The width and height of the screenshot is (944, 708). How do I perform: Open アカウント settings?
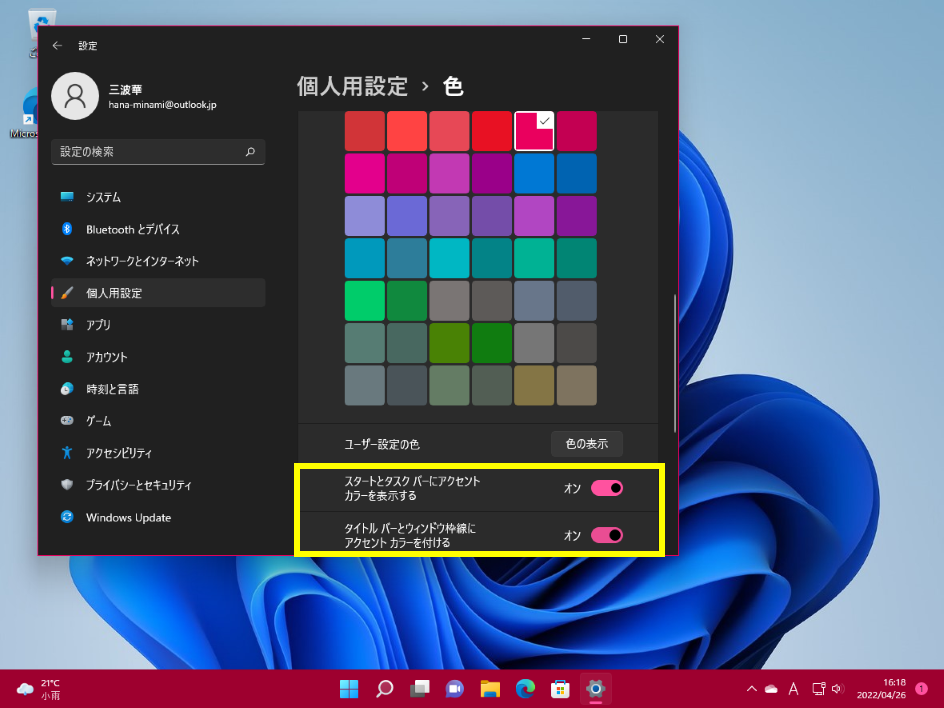pos(158,356)
